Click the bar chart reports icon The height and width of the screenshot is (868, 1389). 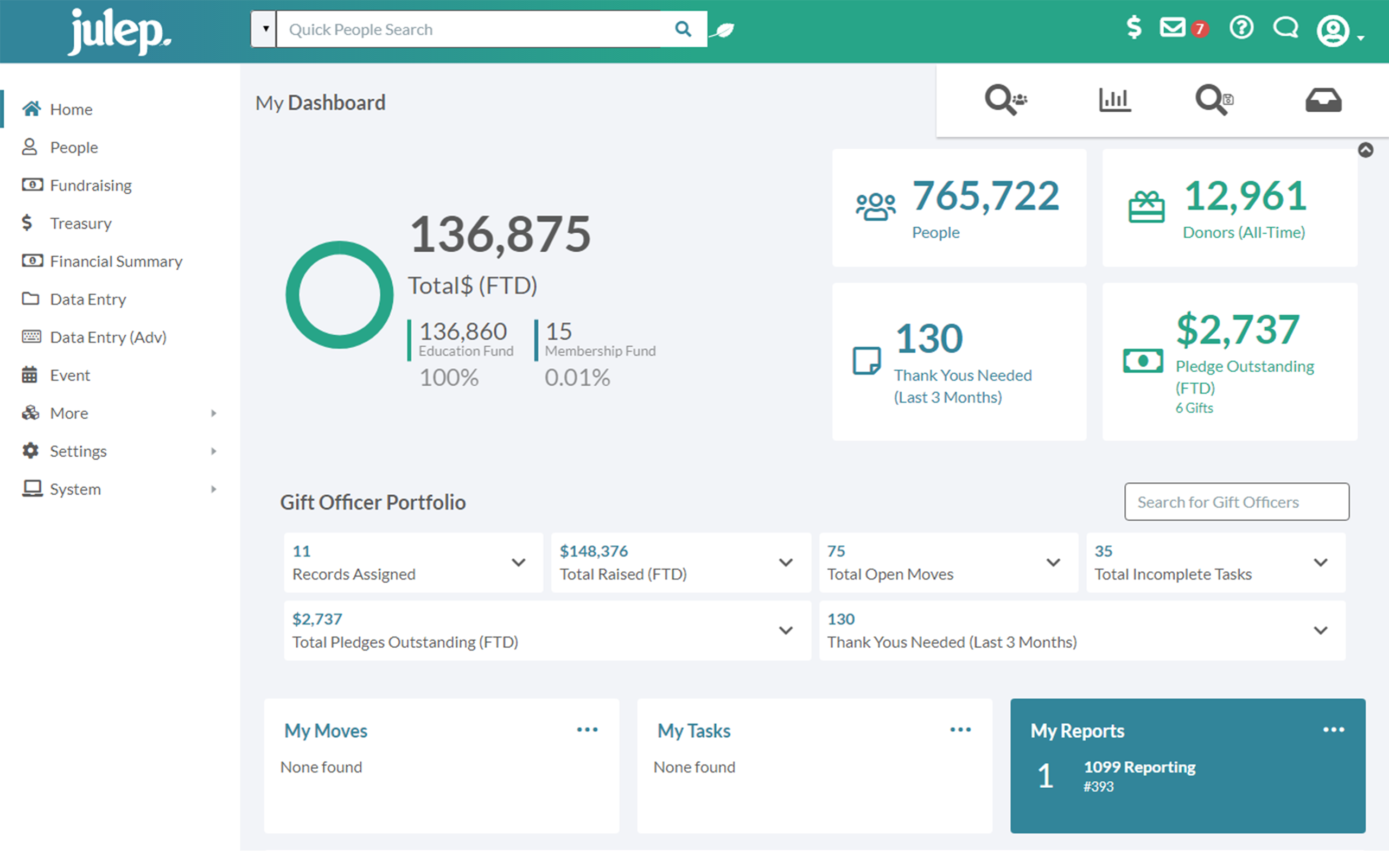tap(1112, 100)
